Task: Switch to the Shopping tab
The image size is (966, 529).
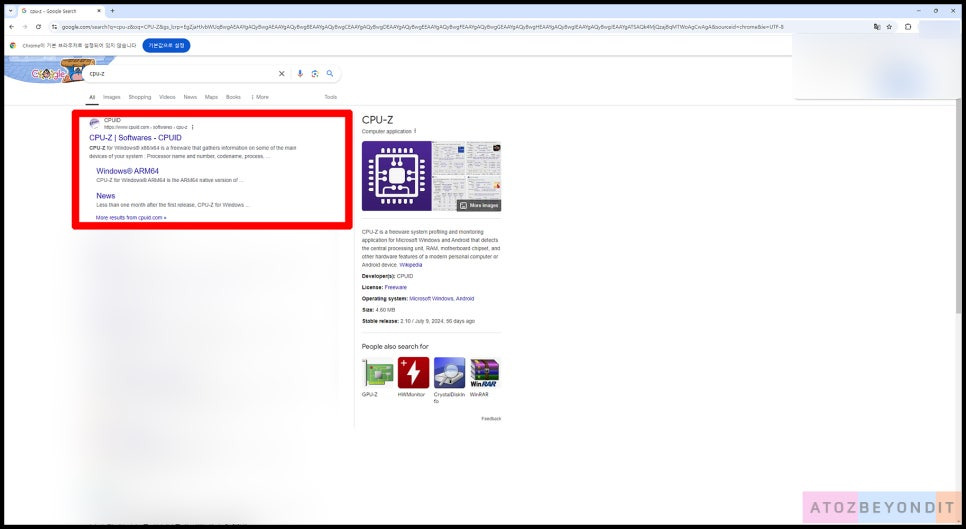Action: [140, 97]
